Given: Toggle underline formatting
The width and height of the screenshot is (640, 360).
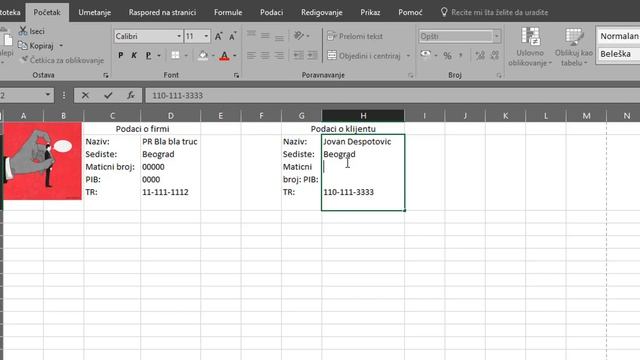Looking at the screenshot, I should coord(148,55).
